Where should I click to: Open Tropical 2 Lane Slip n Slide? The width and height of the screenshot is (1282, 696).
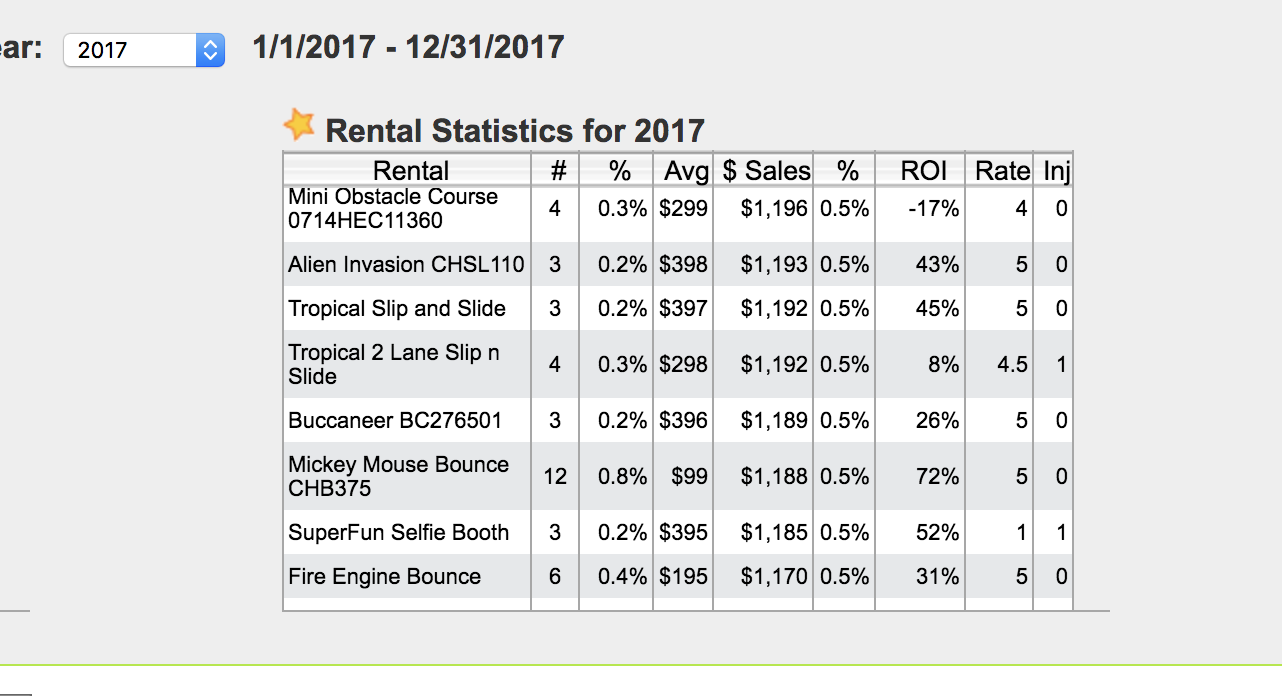click(x=394, y=365)
